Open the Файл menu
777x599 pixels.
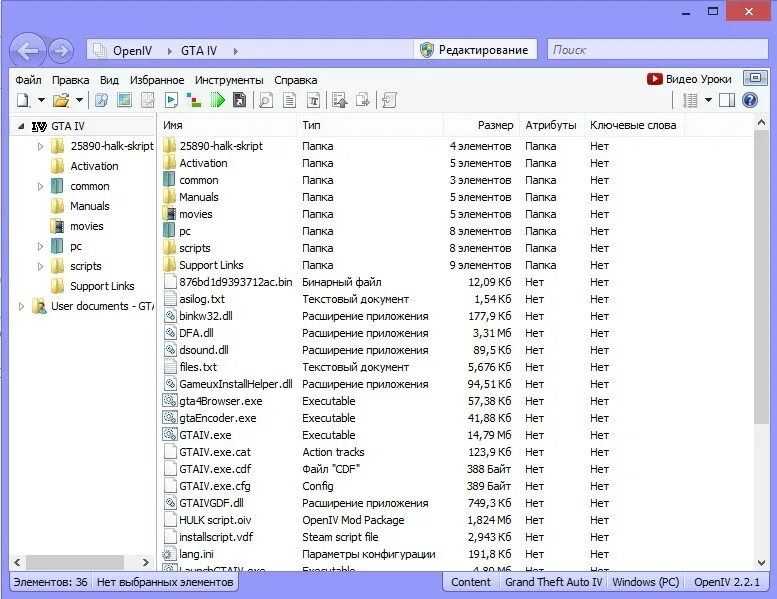tap(28, 80)
